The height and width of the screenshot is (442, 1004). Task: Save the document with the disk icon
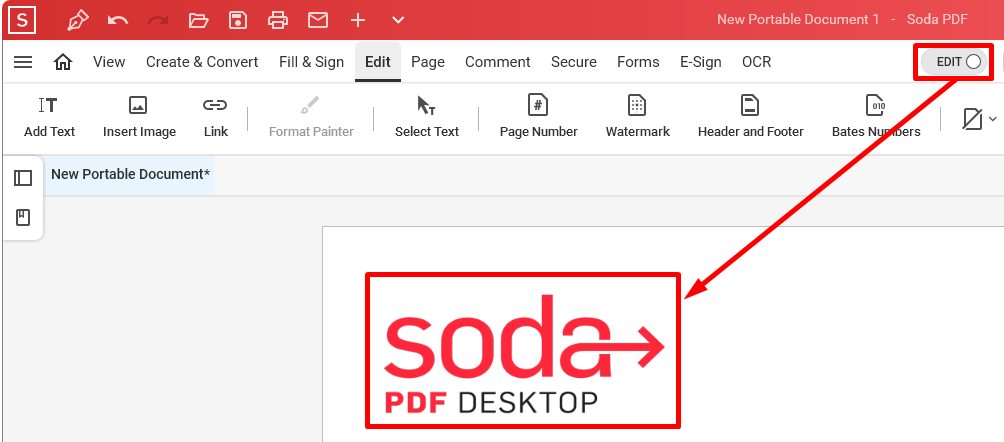[x=238, y=20]
